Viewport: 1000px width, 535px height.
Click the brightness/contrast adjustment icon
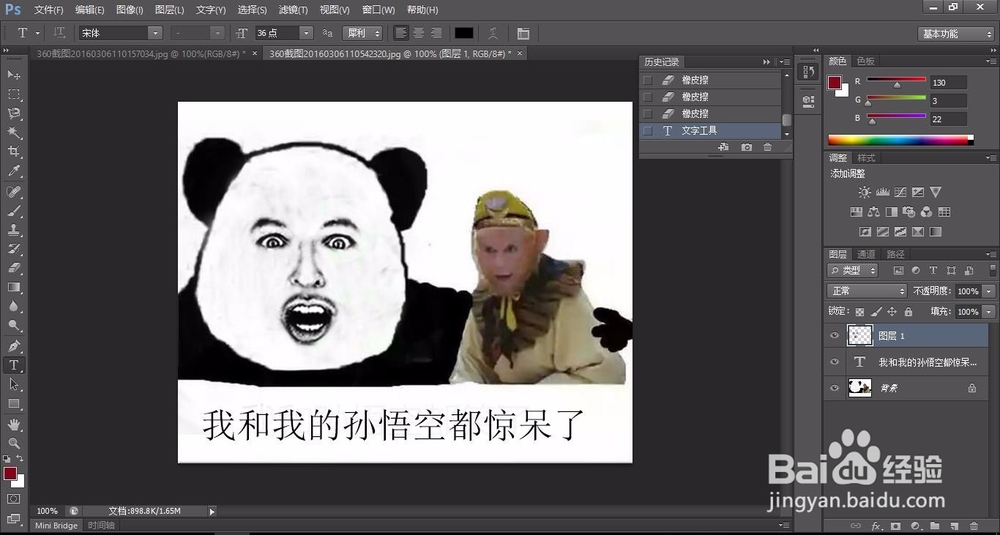click(x=864, y=192)
